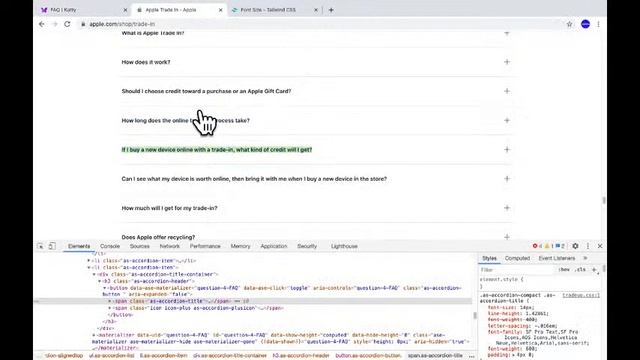Image resolution: width=640 pixels, height=360 pixels.
Task: Select the DevTools Network tab
Action: pos(169,246)
